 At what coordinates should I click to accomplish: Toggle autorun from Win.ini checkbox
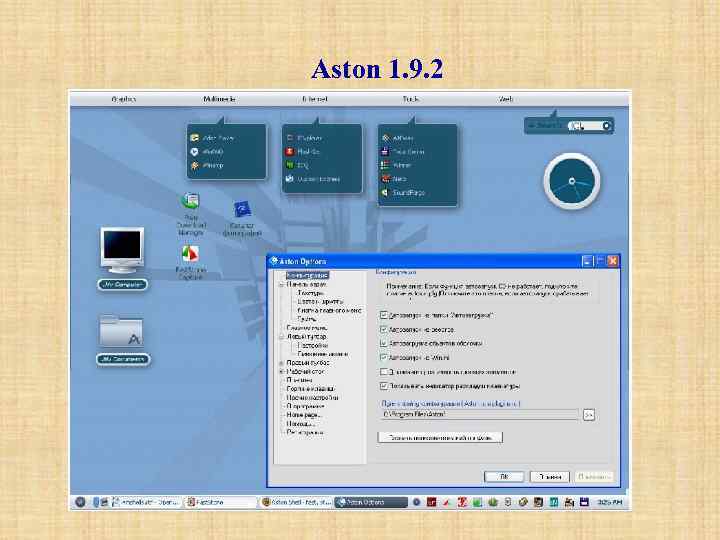click(384, 357)
